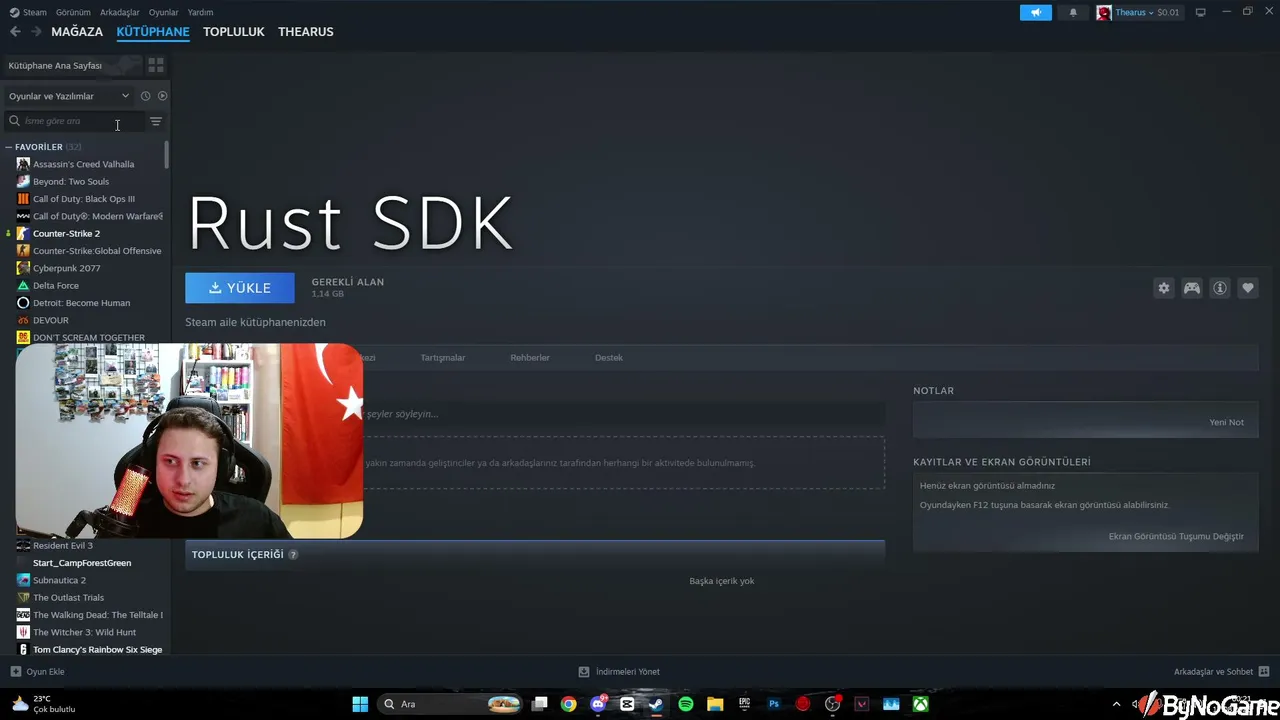This screenshot has height=720, width=1280.
Task: Click the Windows taskbar search box
Action: click(452, 704)
